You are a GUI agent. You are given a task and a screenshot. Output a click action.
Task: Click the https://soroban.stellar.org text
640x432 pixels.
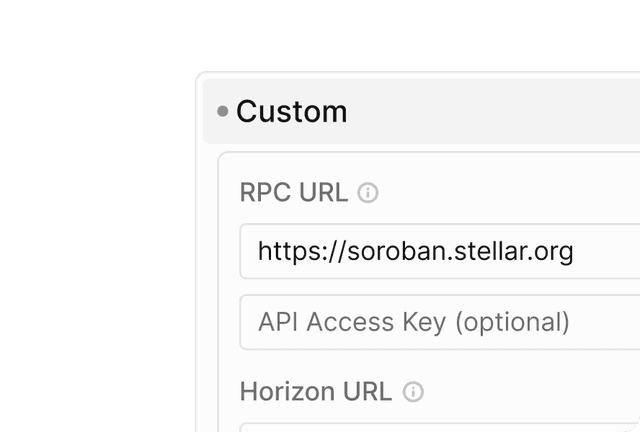416,252
